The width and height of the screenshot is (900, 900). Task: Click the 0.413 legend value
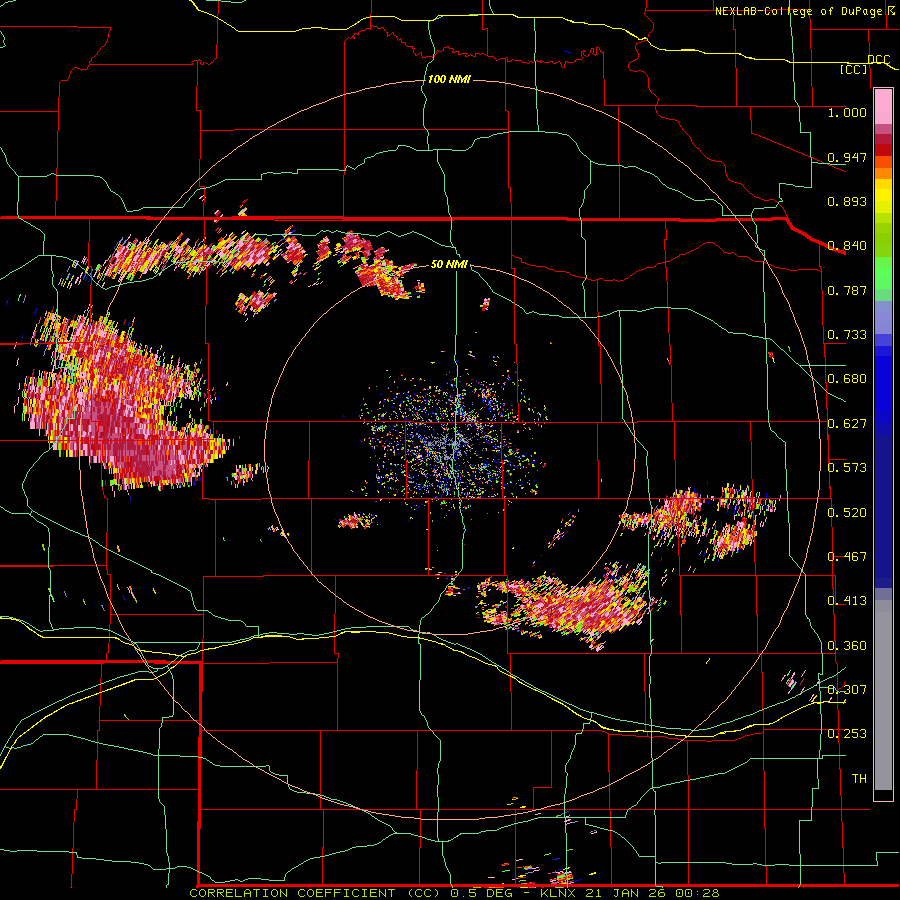847,601
